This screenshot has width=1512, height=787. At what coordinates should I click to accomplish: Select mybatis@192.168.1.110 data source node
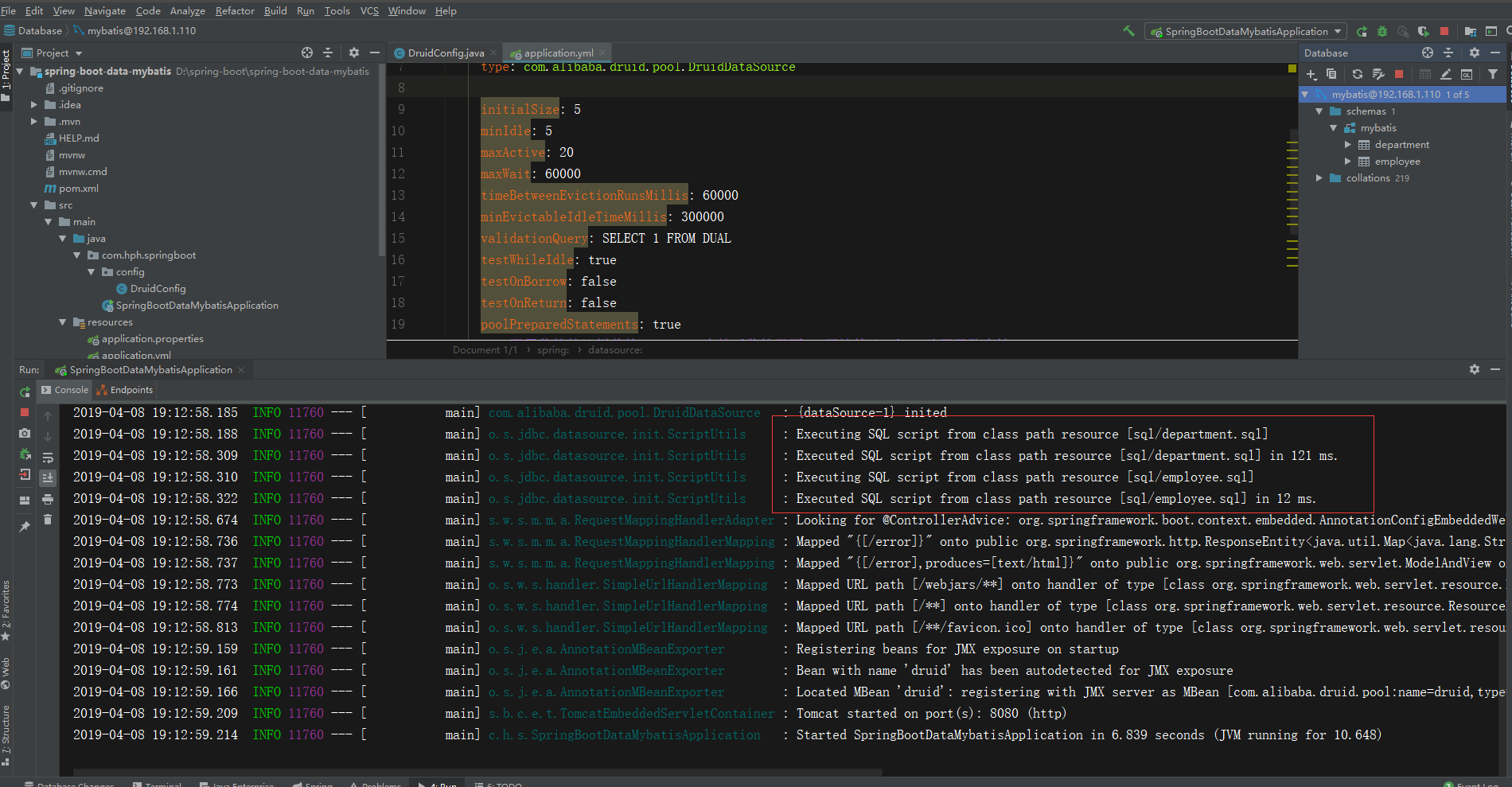click(x=1386, y=94)
